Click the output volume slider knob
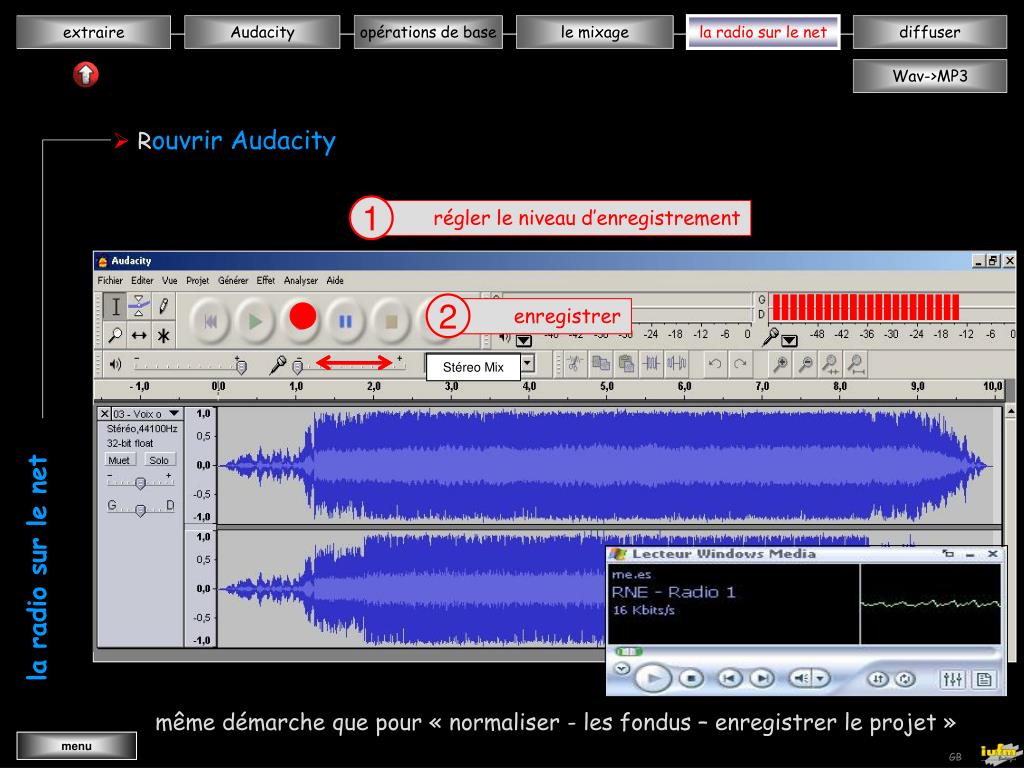This screenshot has width=1024, height=768. click(x=241, y=367)
